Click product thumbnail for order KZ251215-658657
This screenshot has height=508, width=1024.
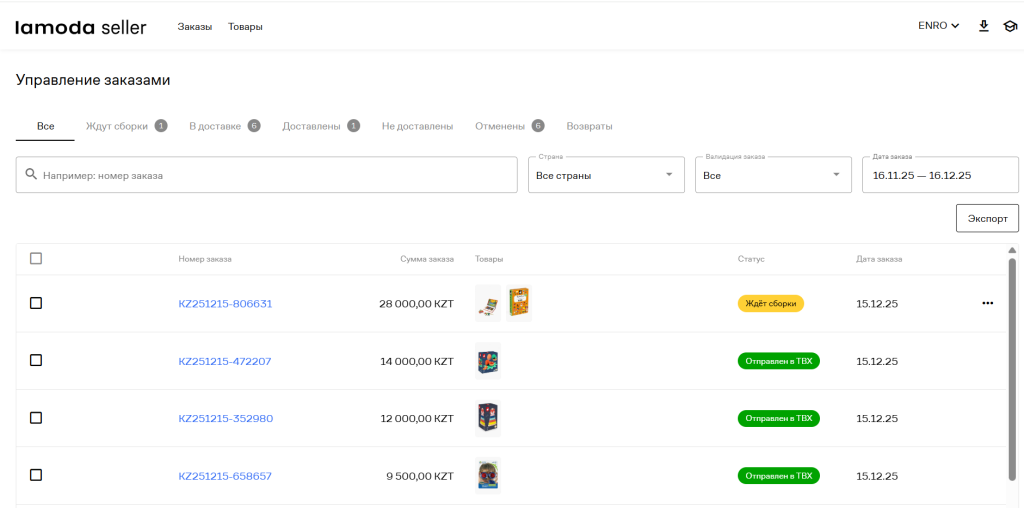click(488, 475)
